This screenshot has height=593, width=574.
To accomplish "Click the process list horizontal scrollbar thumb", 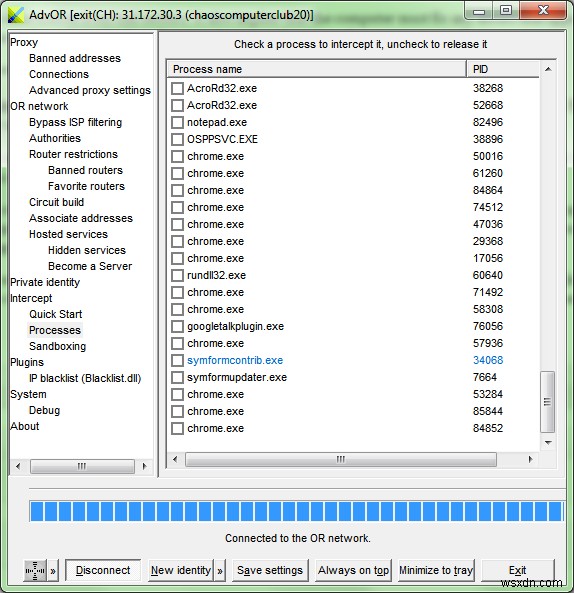I will tap(341, 459).
